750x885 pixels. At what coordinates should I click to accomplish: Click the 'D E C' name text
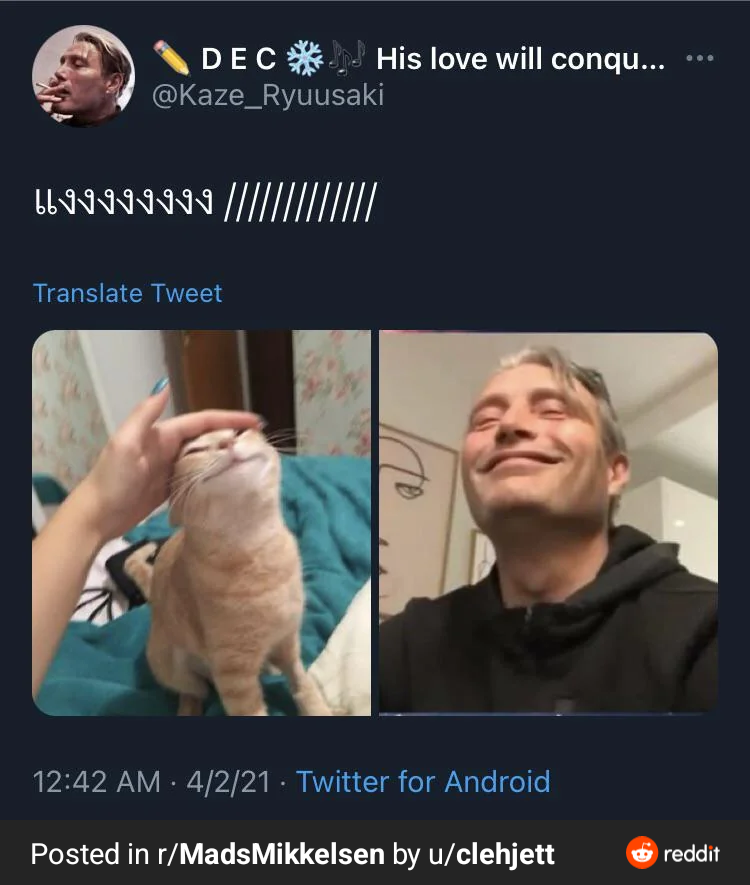[x=239, y=59]
